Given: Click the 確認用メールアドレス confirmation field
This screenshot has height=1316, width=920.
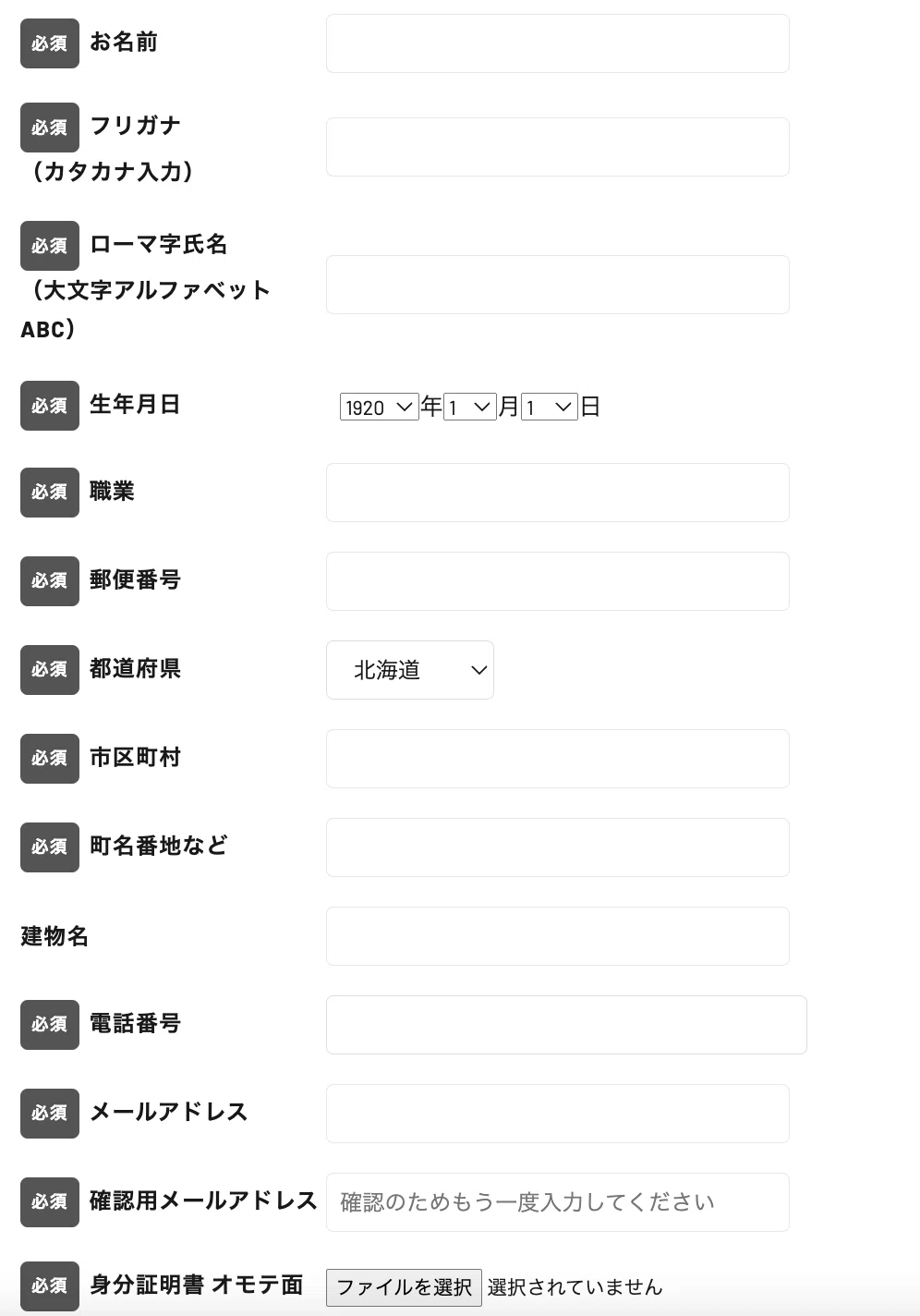Looking at the screenshot, I should [558, 1202].
